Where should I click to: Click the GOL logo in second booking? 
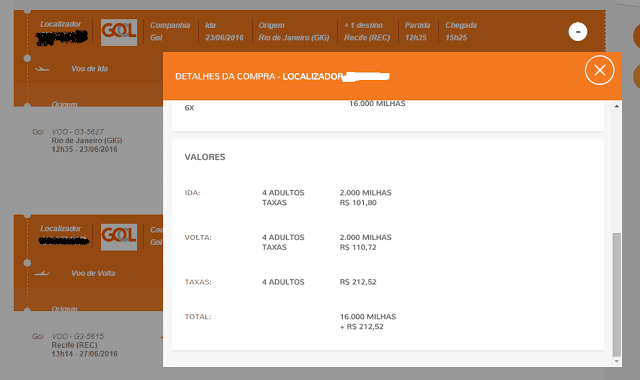(119, 237)
